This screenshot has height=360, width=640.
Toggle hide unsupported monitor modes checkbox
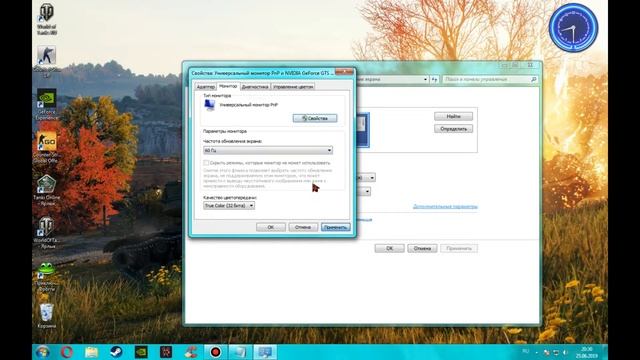point(206,162)
